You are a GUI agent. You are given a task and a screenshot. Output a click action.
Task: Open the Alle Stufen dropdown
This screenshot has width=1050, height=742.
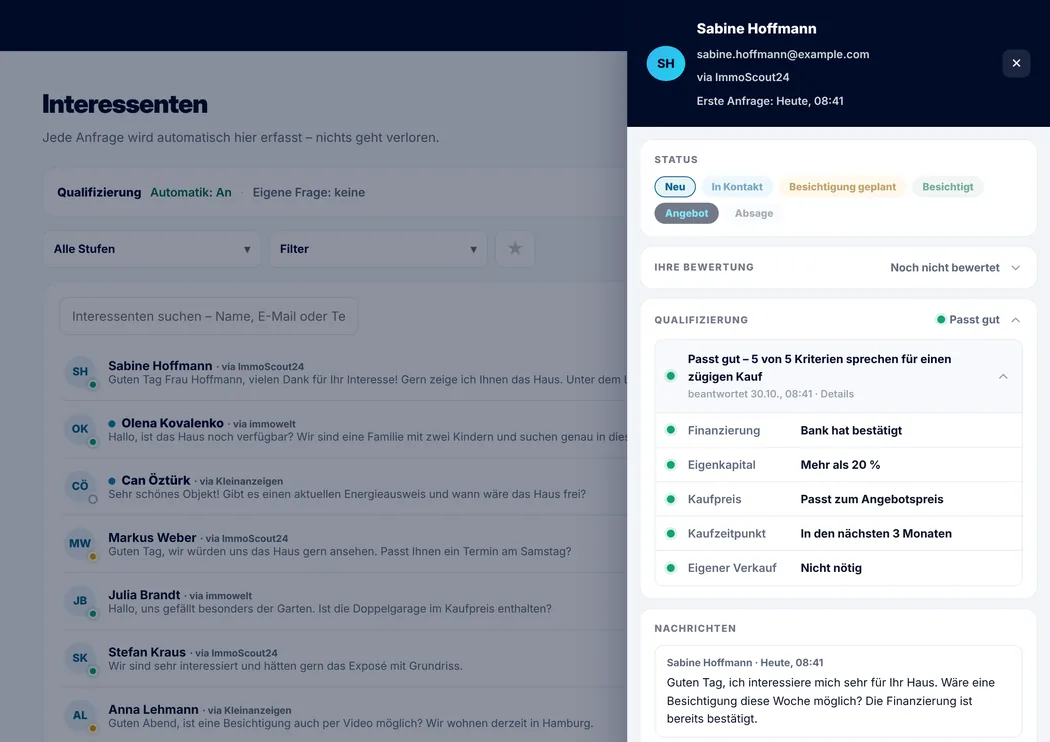coord(152,249)
